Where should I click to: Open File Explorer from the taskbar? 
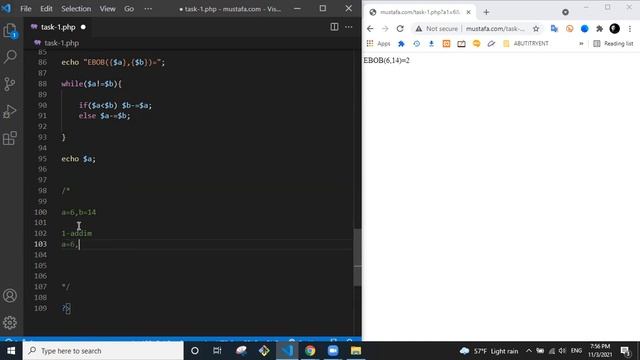(356, 351)
